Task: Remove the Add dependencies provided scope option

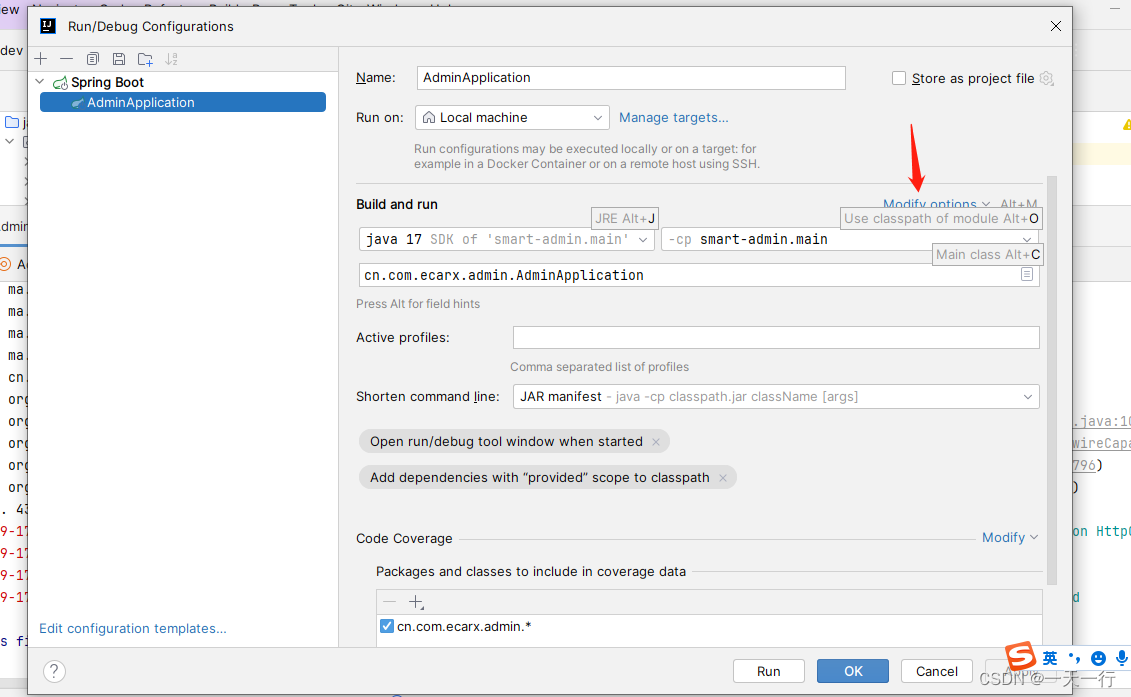Action: (723, 478)
